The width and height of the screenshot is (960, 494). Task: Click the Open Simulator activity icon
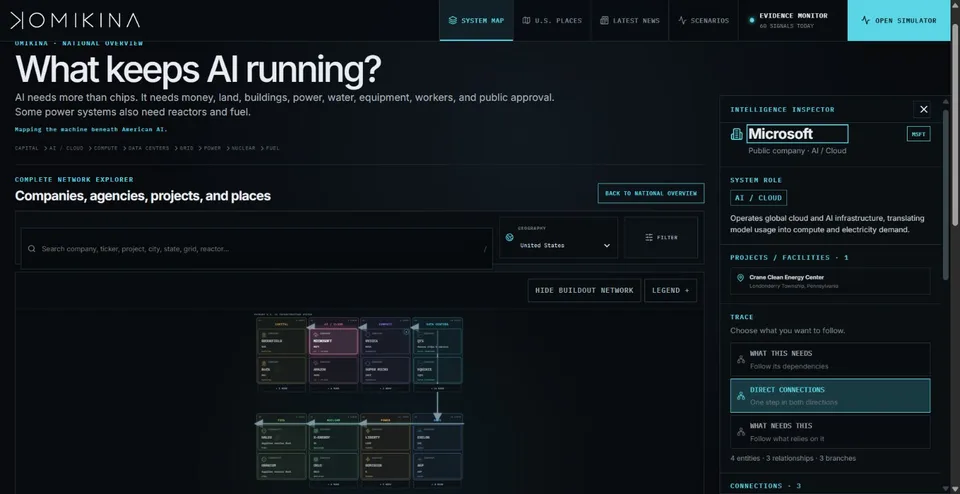865,20
